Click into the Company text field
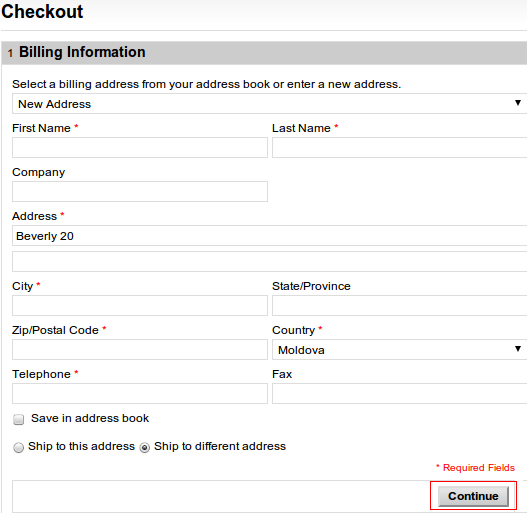Screen dimensions: 527x513 pos(140,191)
